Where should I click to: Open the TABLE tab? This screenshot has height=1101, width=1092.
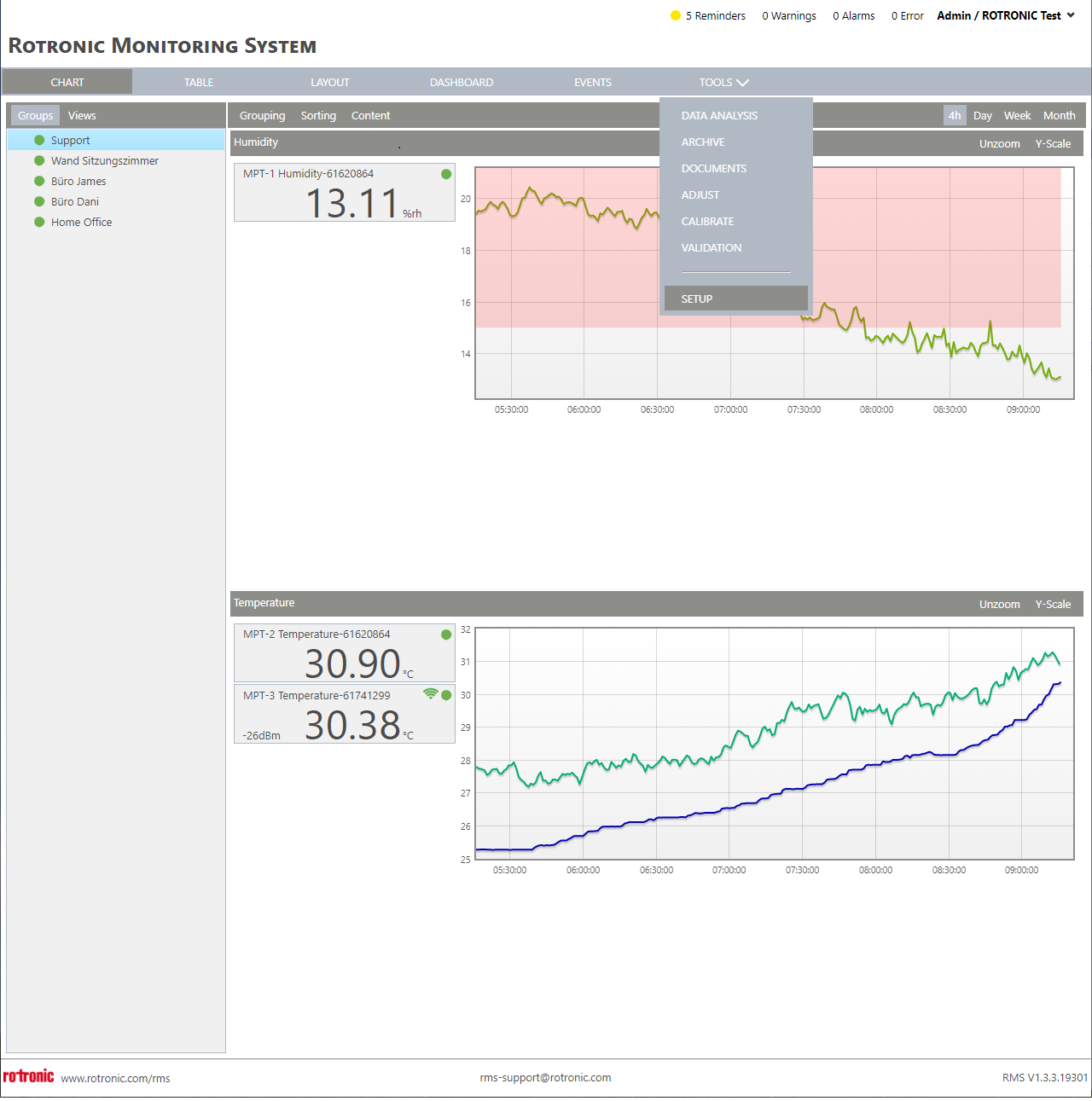tap(199, 83)
